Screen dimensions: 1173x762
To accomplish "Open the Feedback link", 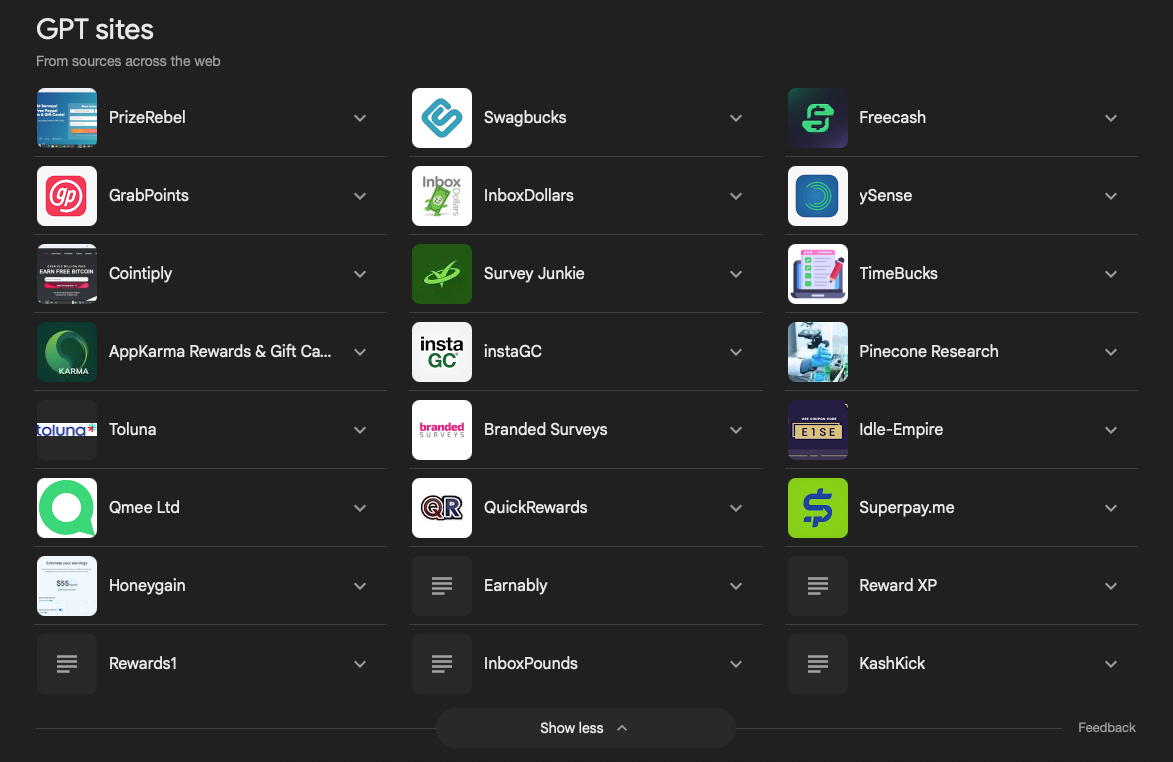I will click(x=1106, y=728).
